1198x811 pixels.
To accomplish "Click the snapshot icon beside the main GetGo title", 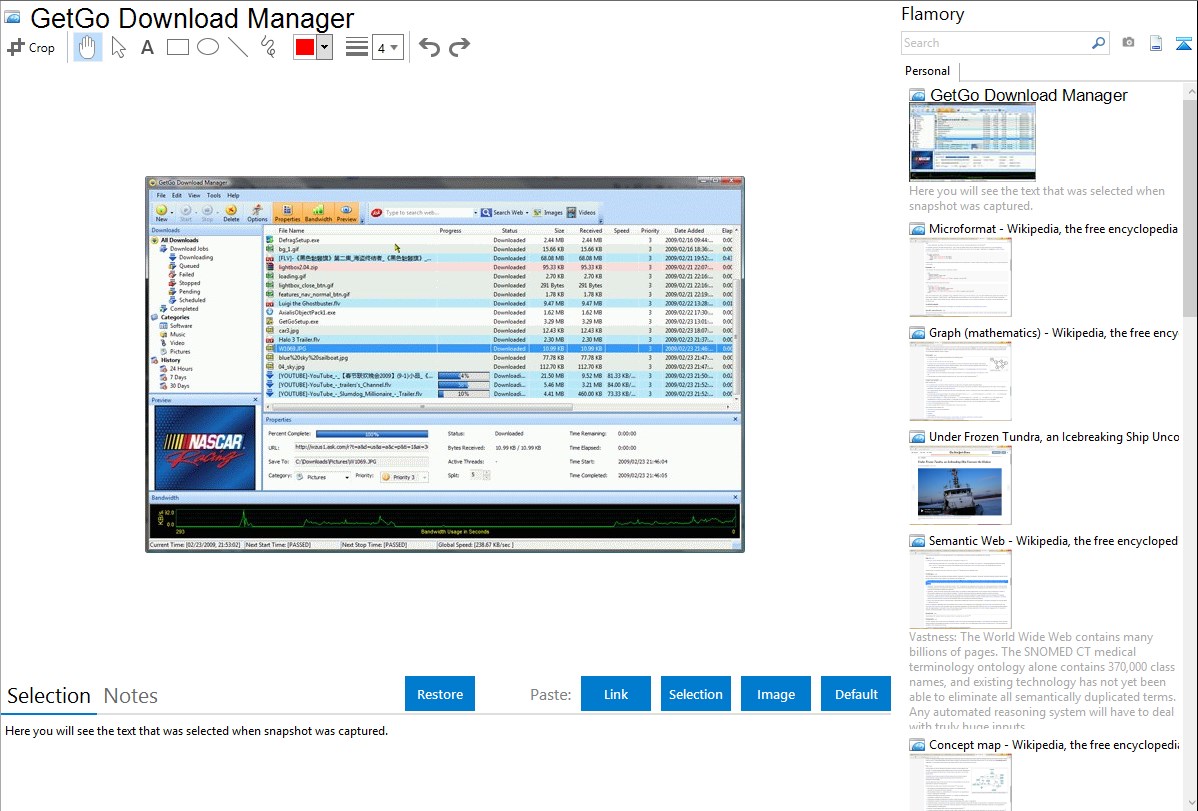I will tap(12, 18).
